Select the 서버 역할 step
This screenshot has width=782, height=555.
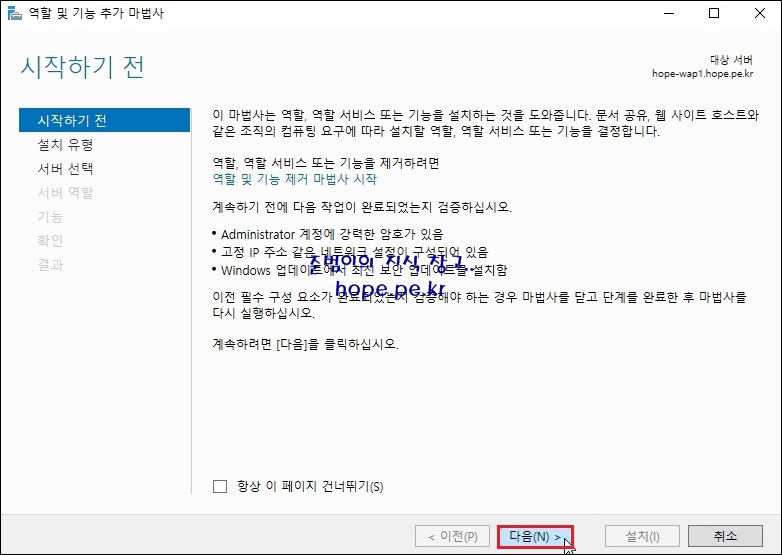pyautogui.click(x=65, y=192)
